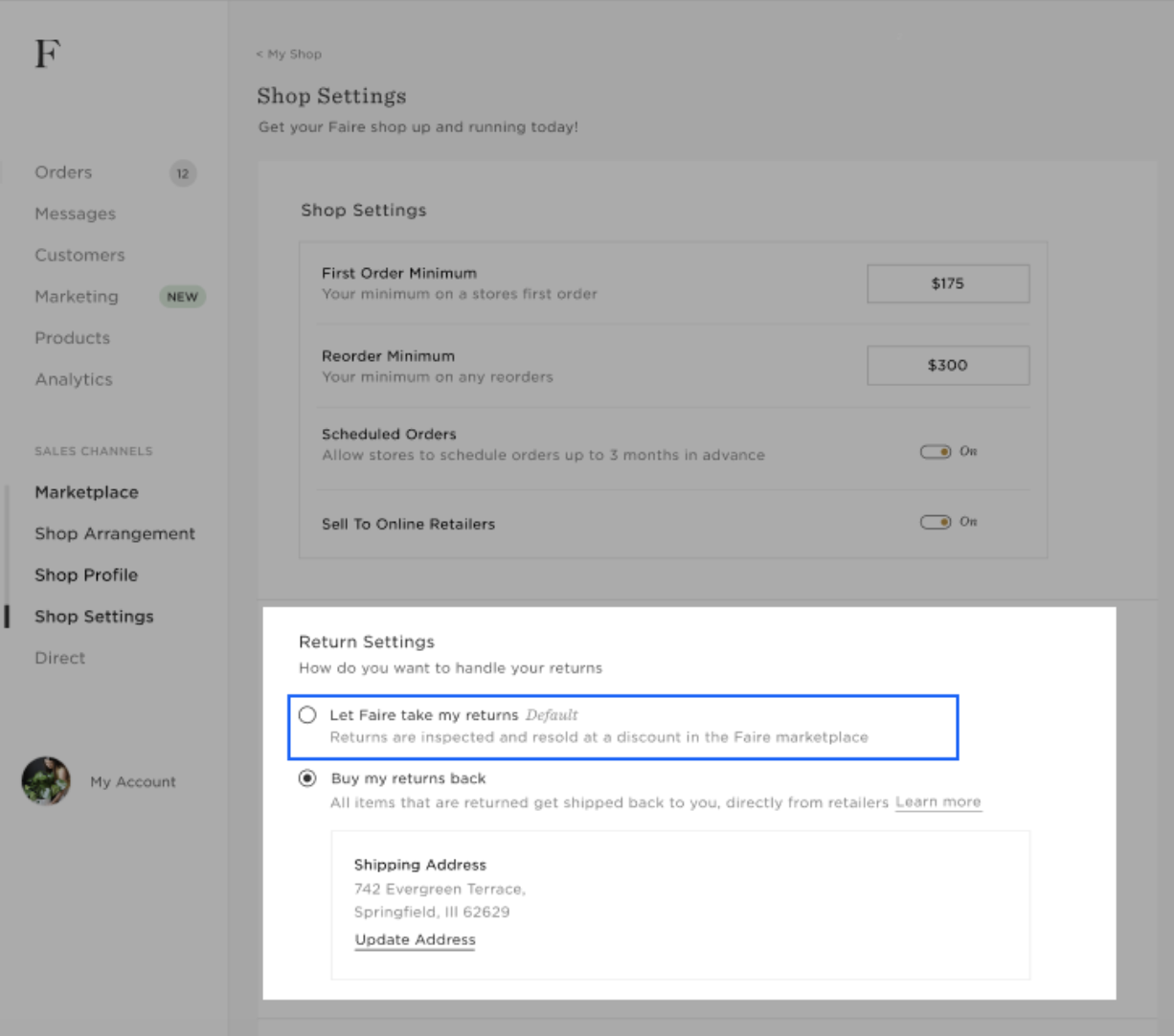
Task: Click 'Your minimum on any reorders' text
Action: click(x=438, y=376)
